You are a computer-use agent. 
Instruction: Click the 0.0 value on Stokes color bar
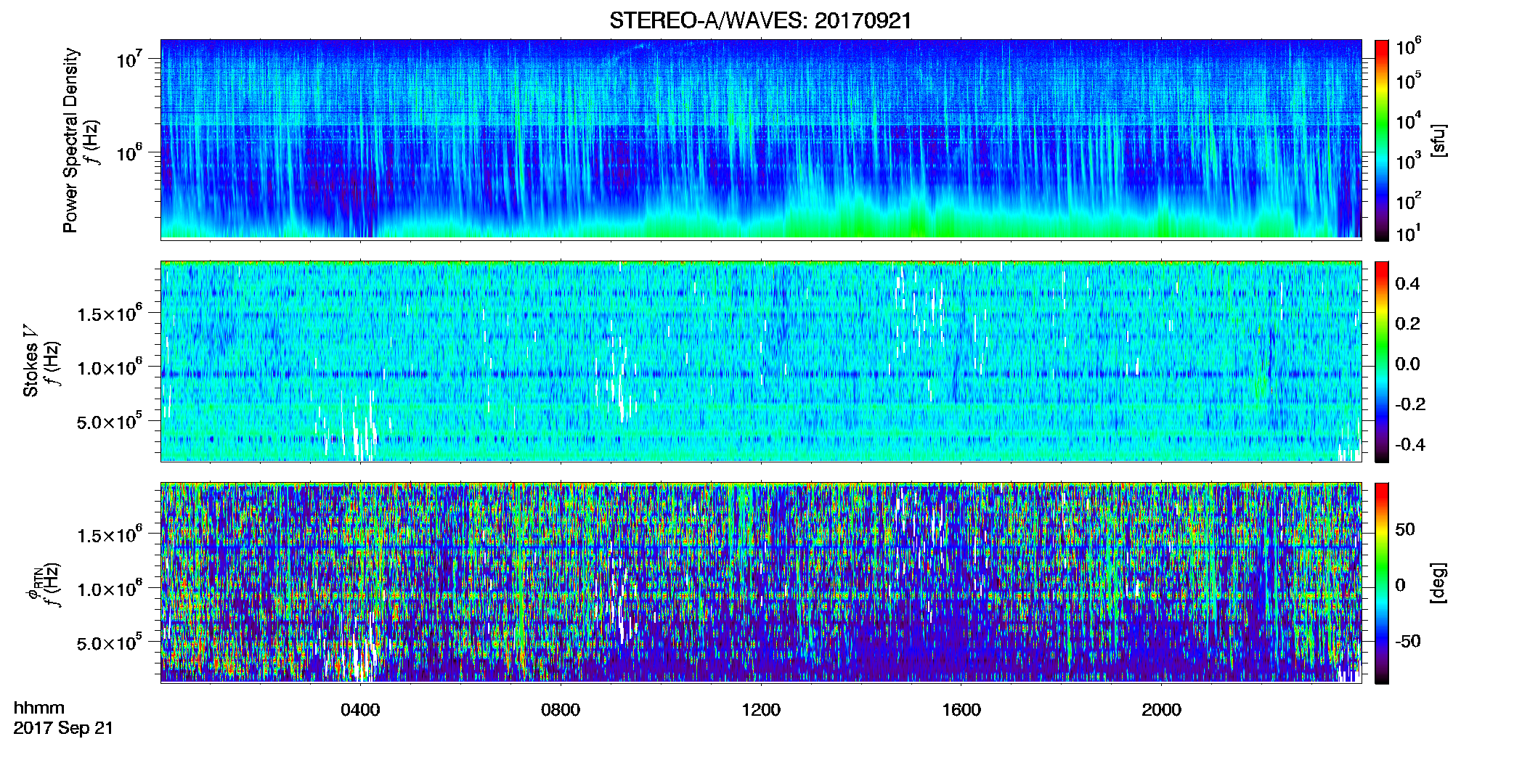point(1407,364)
